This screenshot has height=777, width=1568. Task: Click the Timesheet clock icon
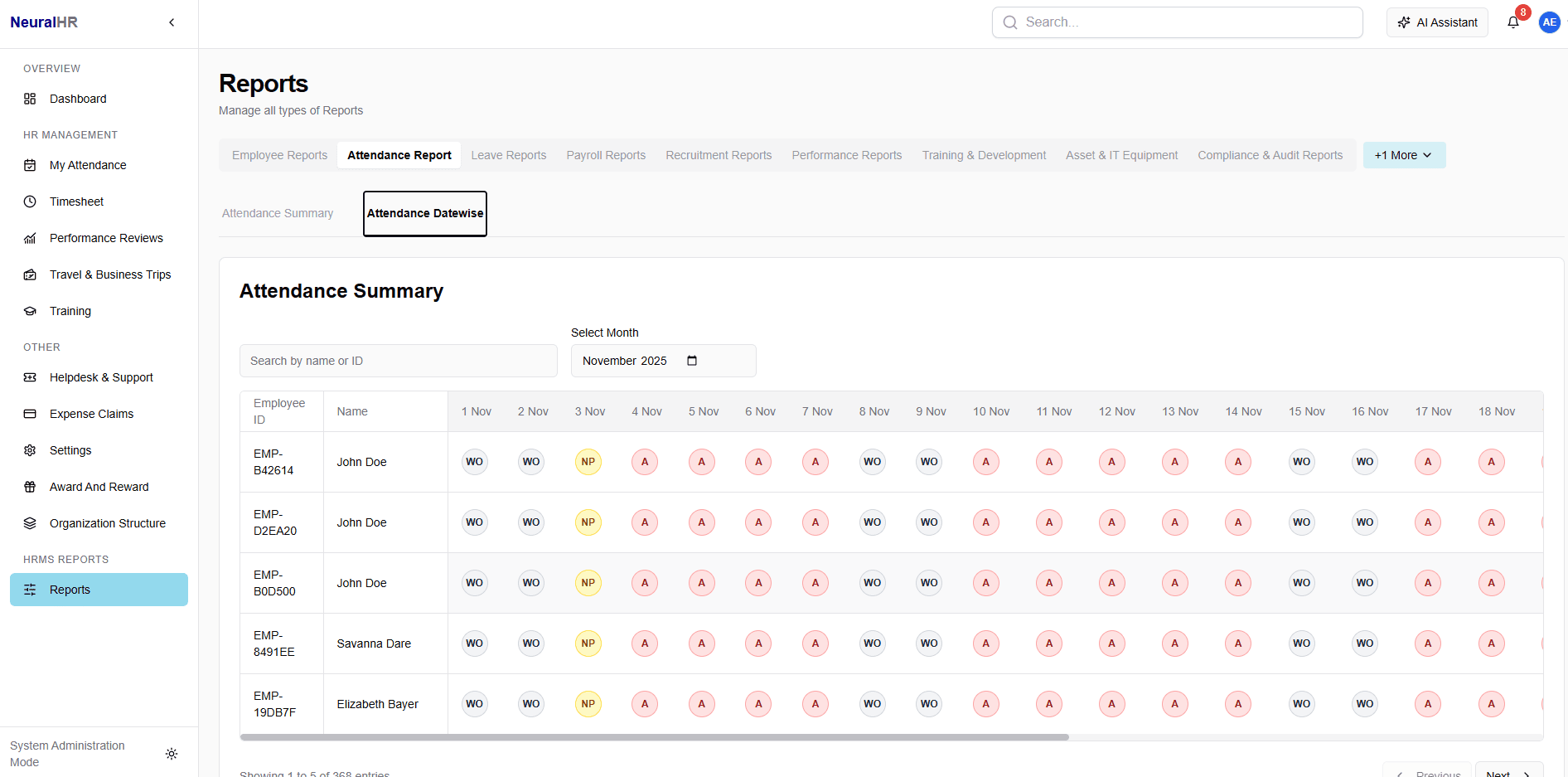click(30, 202)
